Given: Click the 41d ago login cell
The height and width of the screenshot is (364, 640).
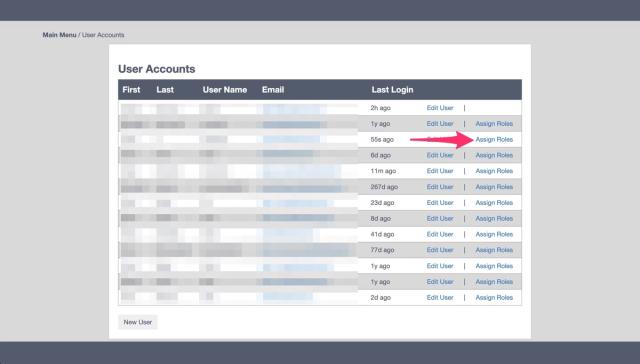Looking at the screenshot, I should 382,234.
